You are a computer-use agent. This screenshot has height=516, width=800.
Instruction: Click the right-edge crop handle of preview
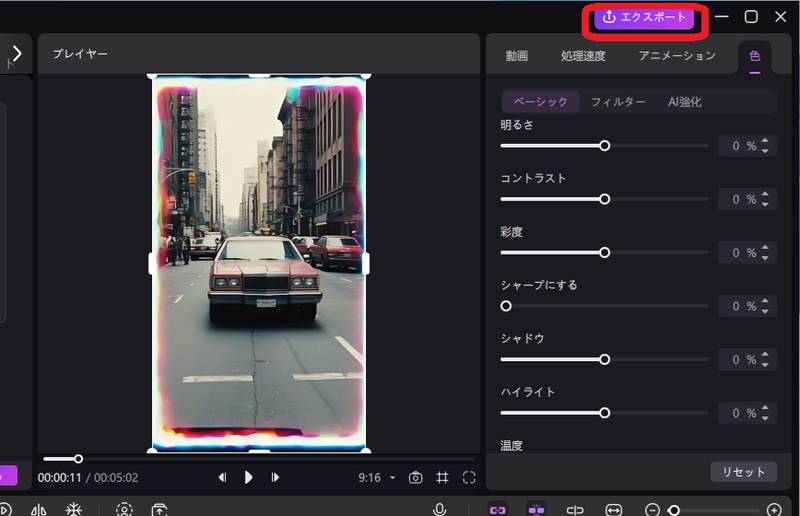pos(365,263)
